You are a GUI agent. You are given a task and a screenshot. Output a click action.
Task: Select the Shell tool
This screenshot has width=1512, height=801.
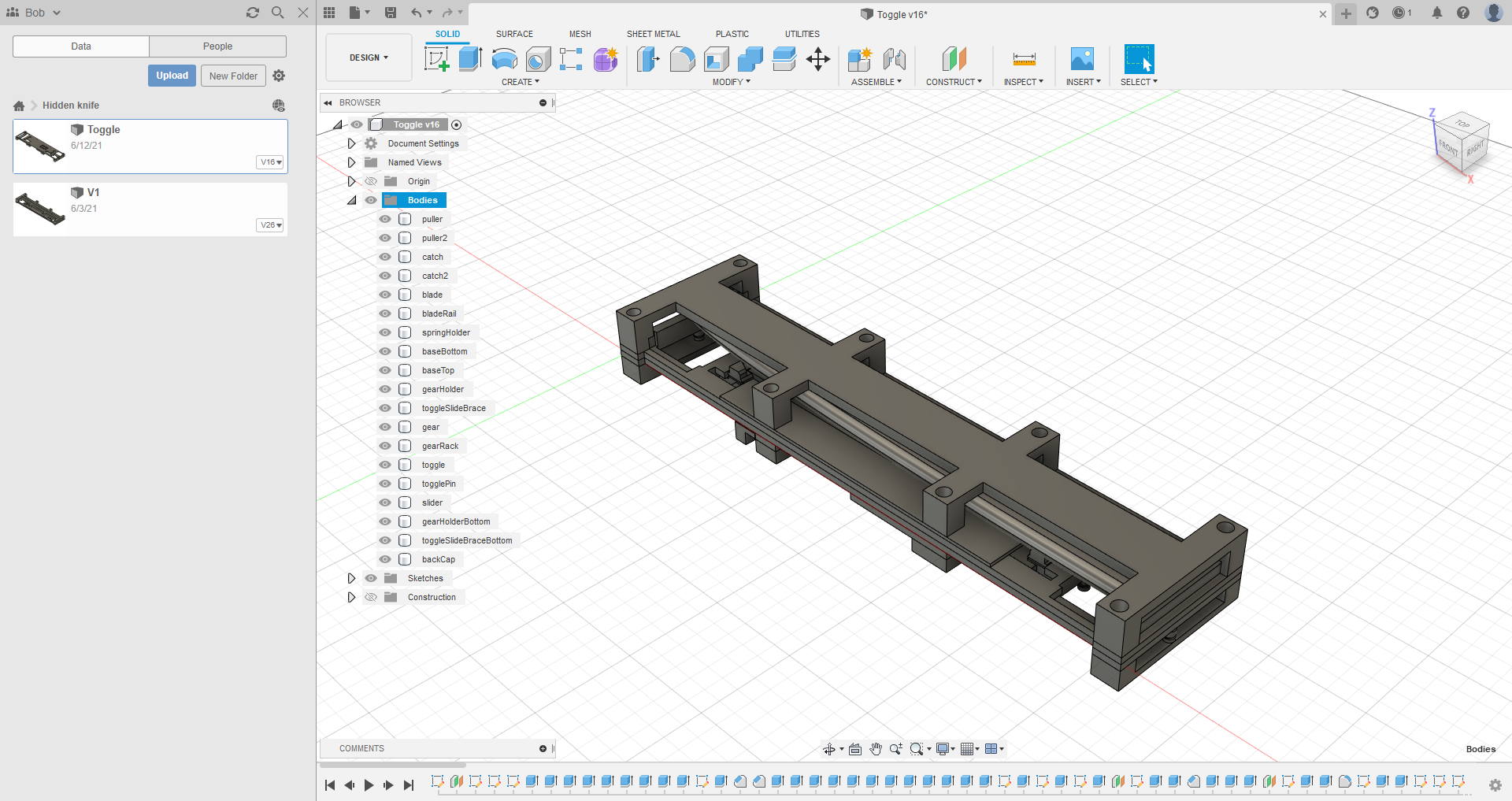coord(716,59)
